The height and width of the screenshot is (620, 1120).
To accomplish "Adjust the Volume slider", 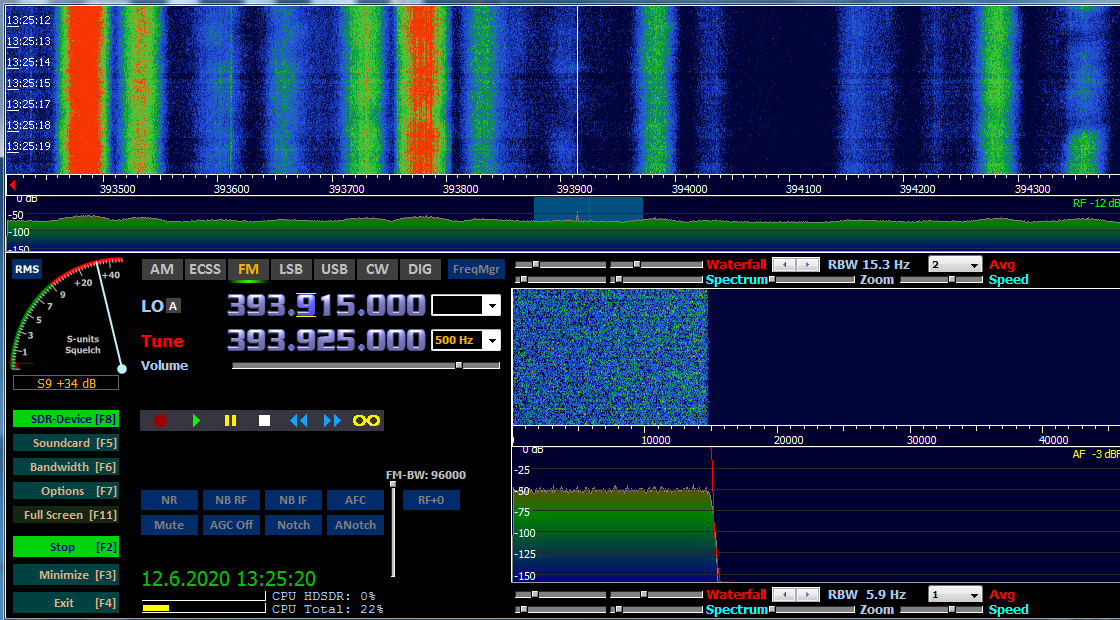I will pos(366,366).
